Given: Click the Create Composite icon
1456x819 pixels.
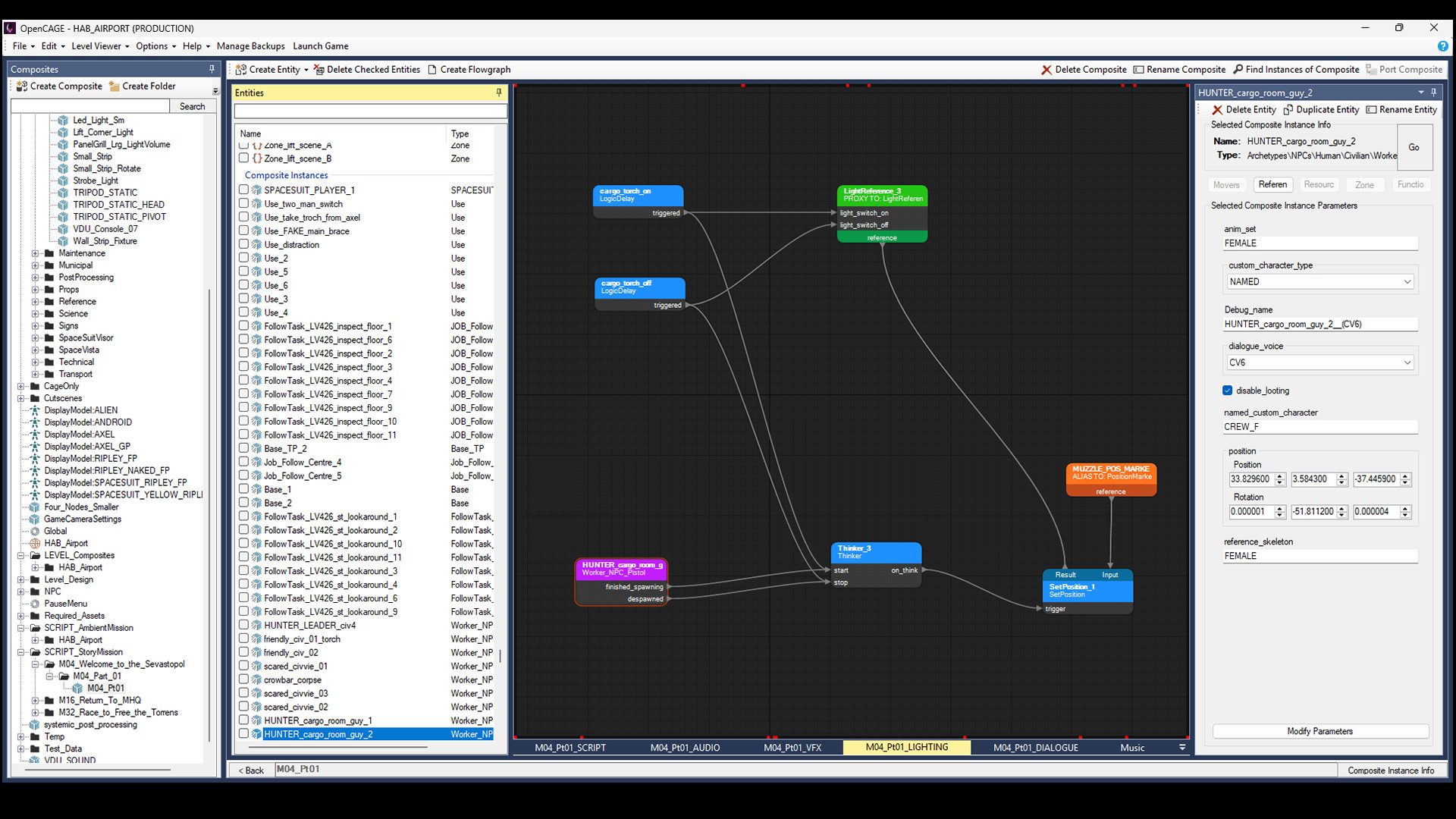Looking at the screenshot, I should 22,86.
